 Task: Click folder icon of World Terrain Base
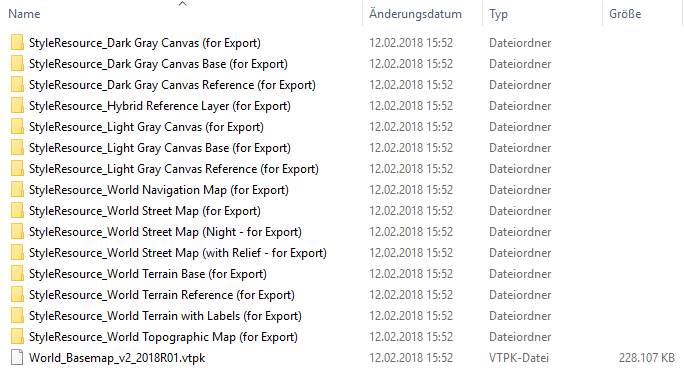coord(17,273)
